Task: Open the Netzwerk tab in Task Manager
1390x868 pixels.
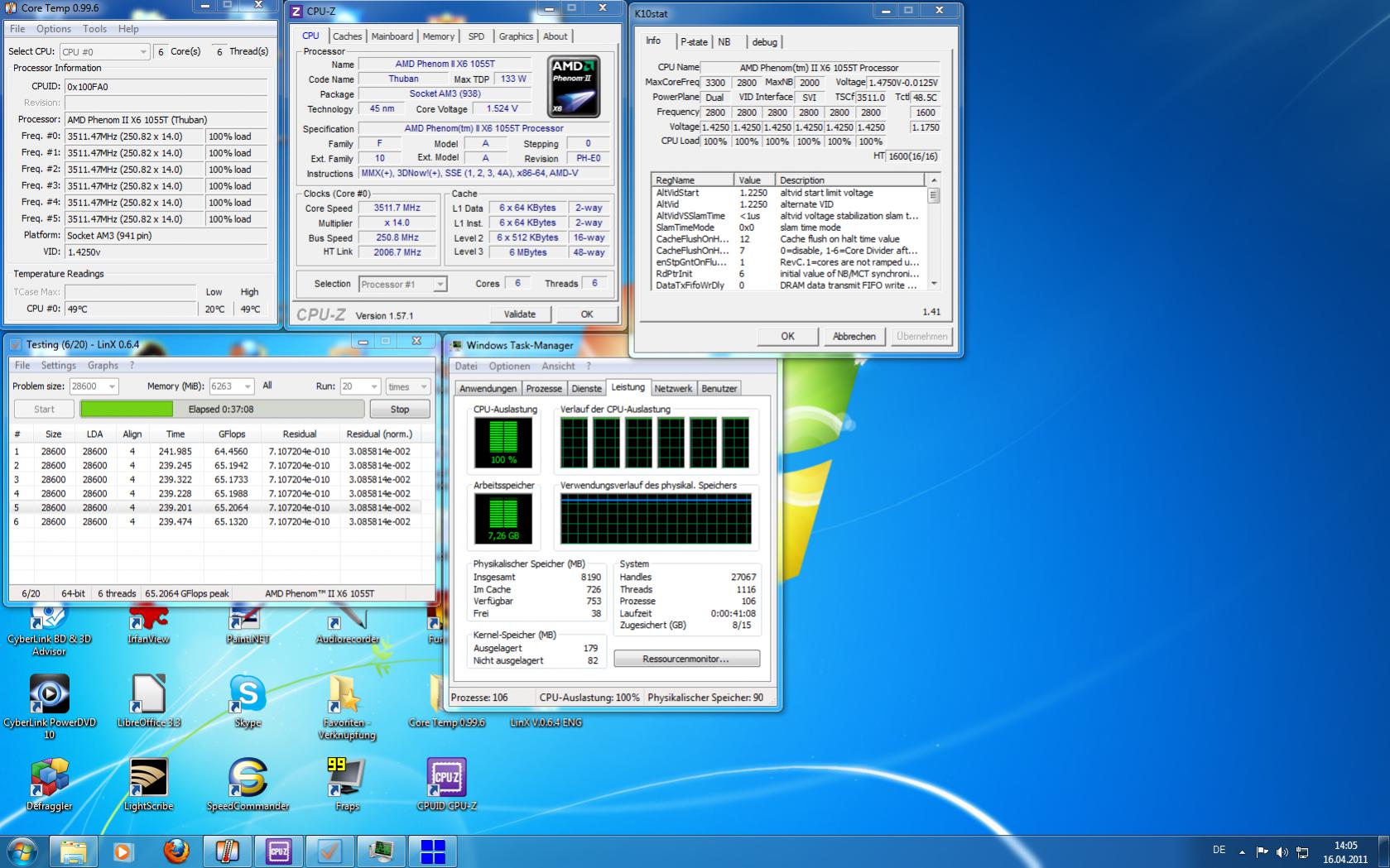Action: [x=673, y=388]
